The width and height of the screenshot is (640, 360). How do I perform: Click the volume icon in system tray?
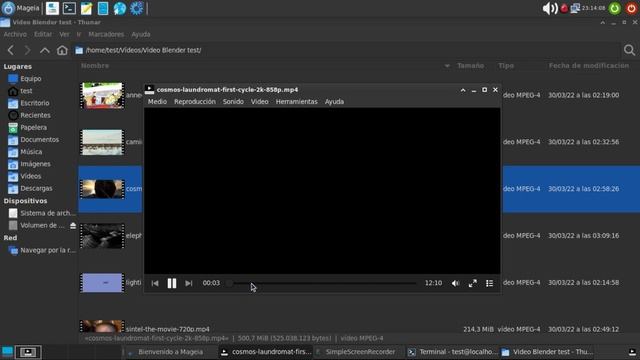coord(549,8)
